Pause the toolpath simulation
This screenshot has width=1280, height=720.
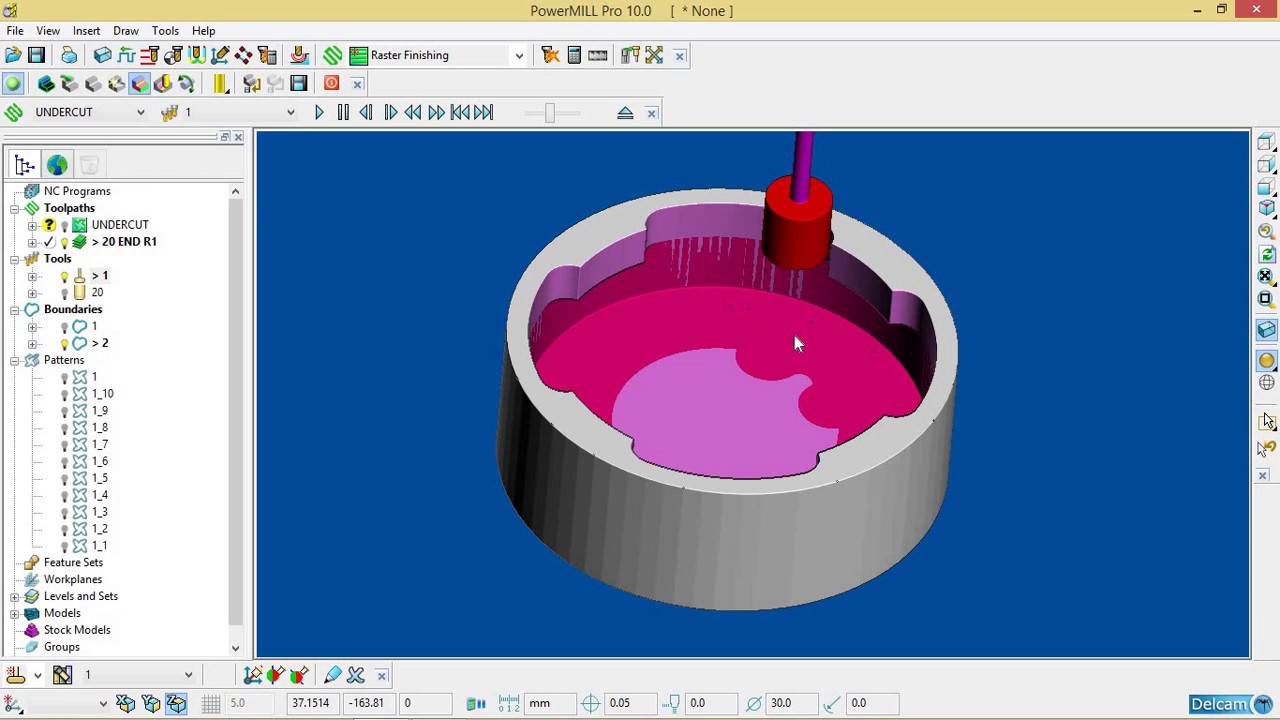click(343, 113)
